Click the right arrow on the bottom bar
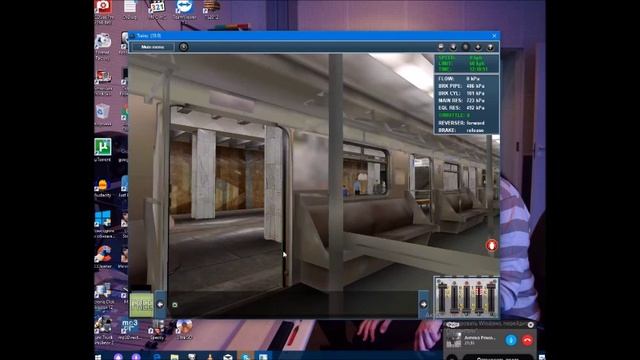The height and width of the screenshot is (360, 640). coord(424,304)
